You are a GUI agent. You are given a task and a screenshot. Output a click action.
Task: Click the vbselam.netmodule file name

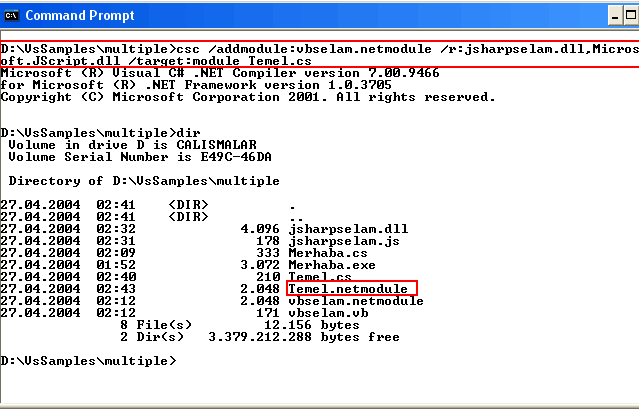pos(352,301)
